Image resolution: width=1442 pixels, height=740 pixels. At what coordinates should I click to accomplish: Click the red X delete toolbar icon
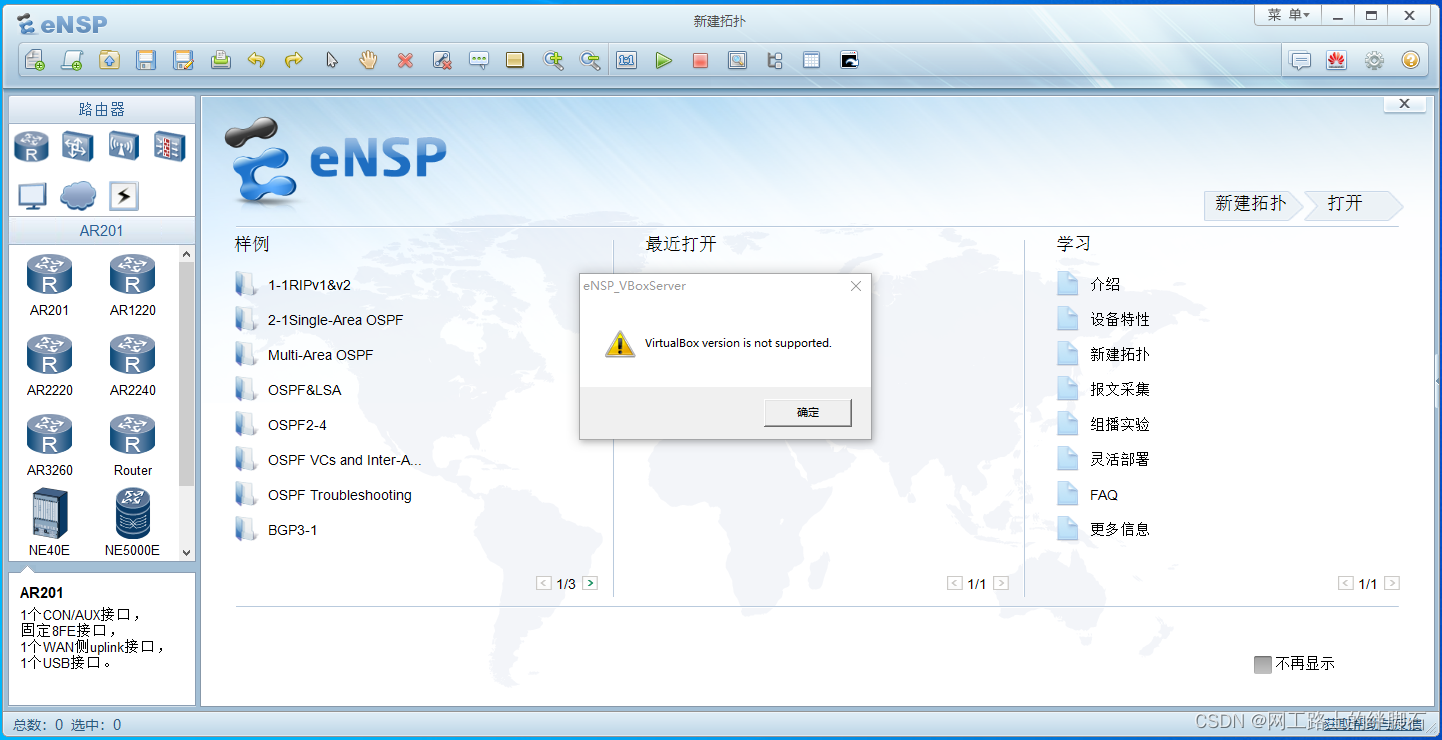(405, 61)
